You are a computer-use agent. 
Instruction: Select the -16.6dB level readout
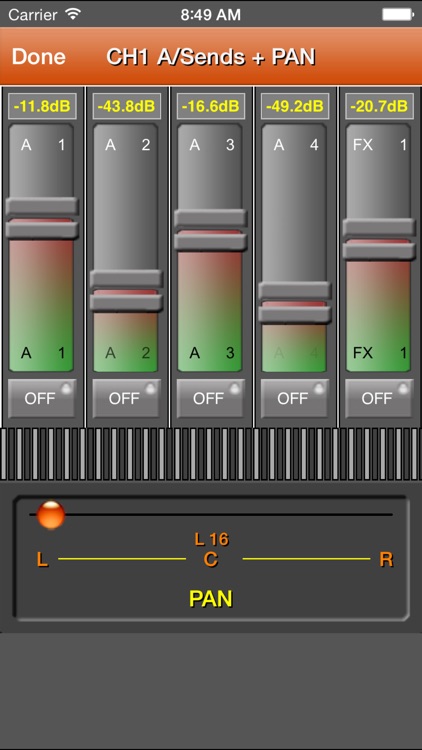(211, 106)
